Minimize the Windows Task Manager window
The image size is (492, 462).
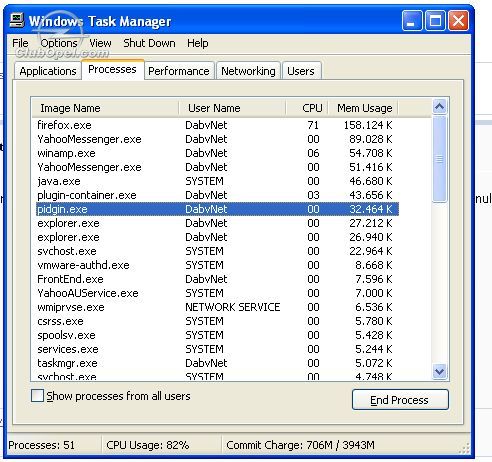click(x=412, y=21)
